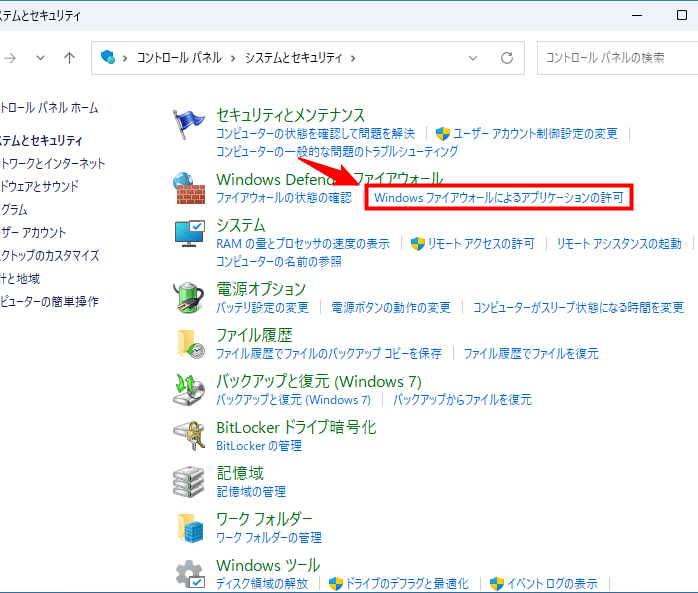Select コンピューターの簡単操作 in sidebar

coord(49,301)
